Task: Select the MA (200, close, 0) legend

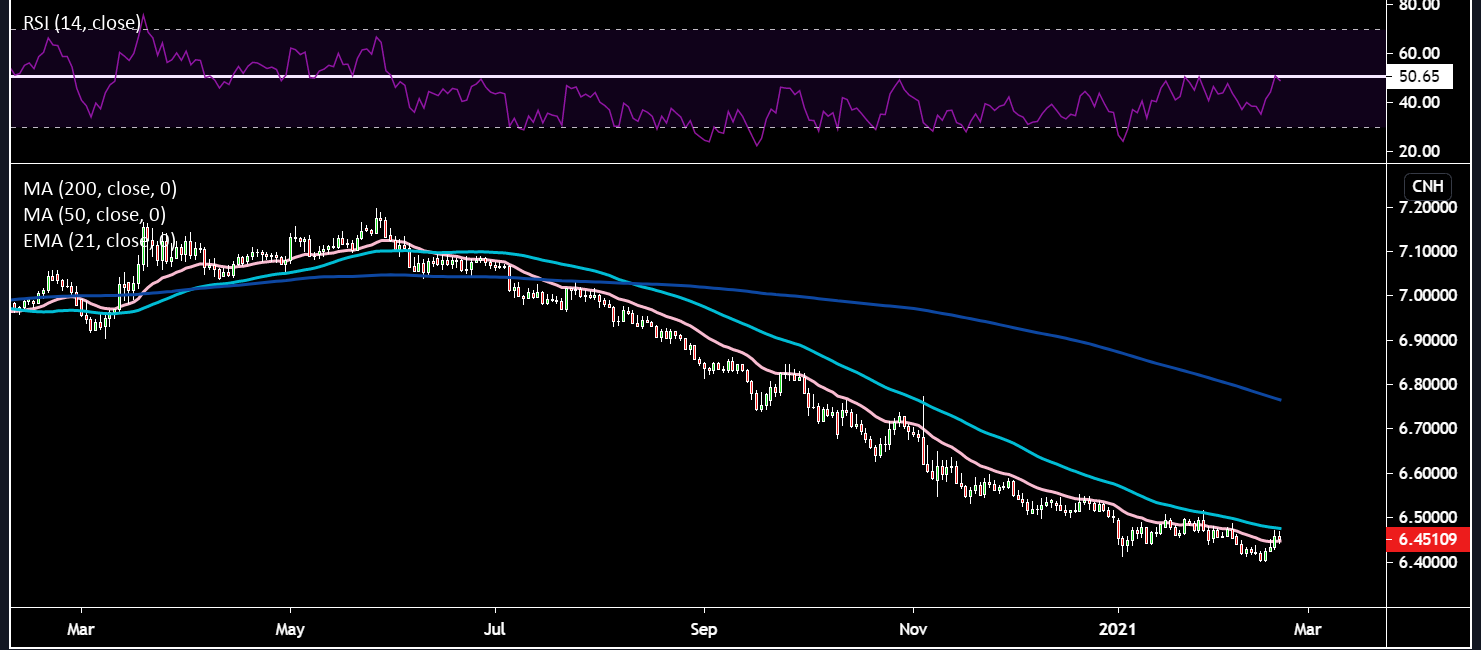Action: [99, 188]
